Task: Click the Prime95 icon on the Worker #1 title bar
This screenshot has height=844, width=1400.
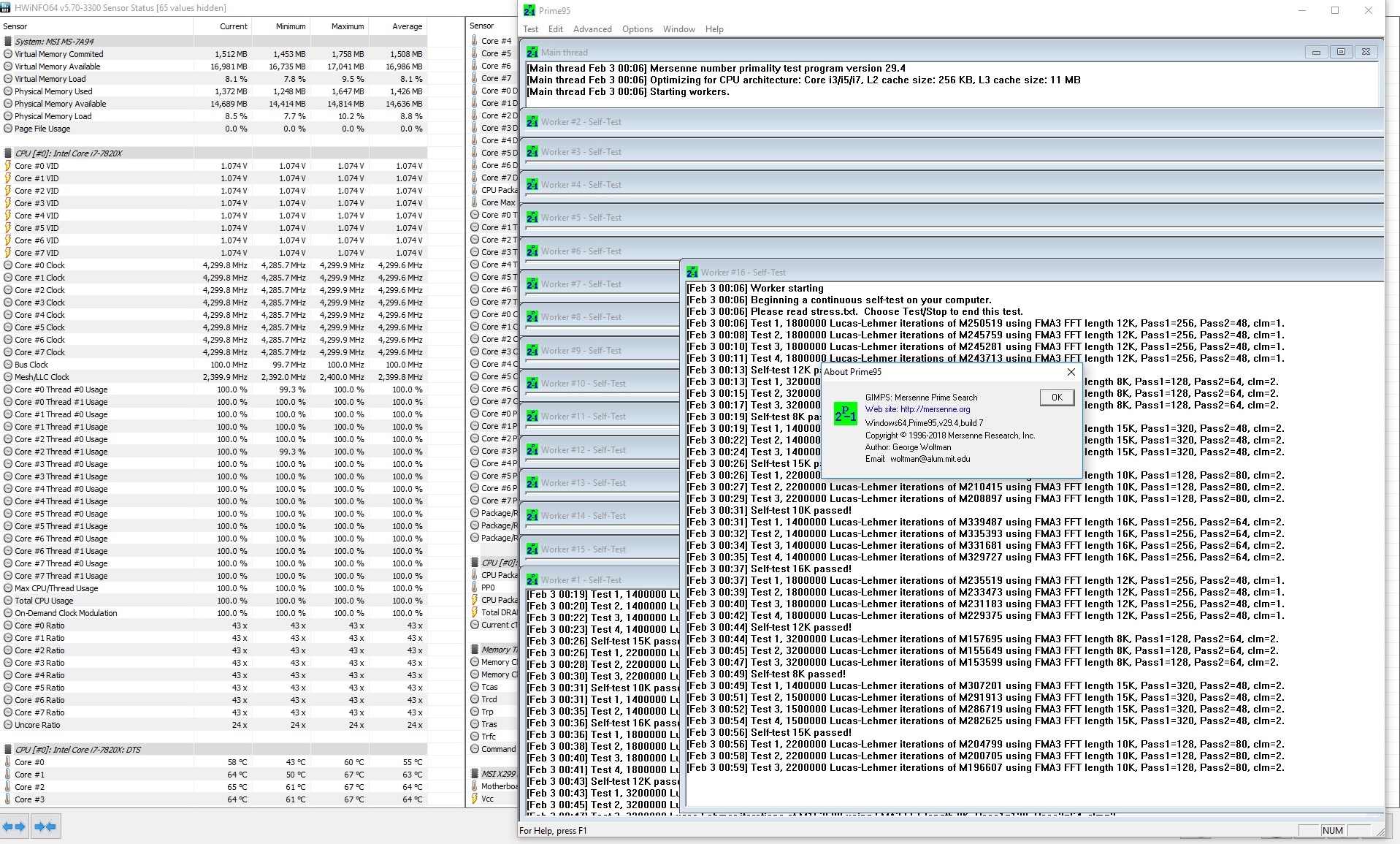Action: click(532, 580)
